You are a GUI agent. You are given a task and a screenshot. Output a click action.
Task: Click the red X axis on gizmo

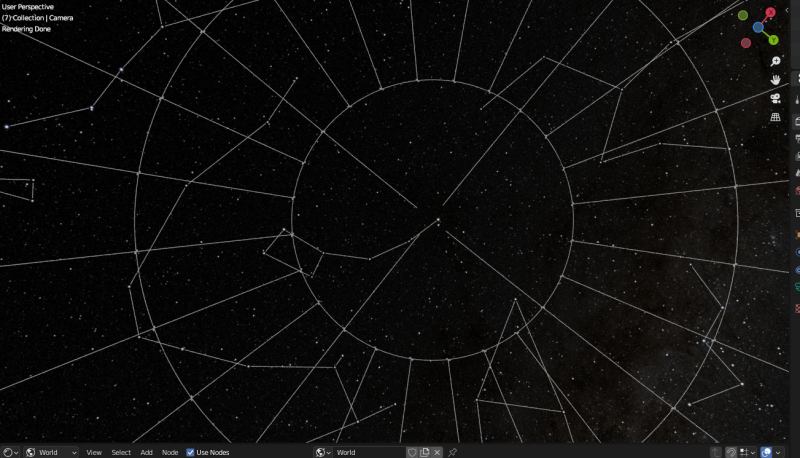[770, 13]
